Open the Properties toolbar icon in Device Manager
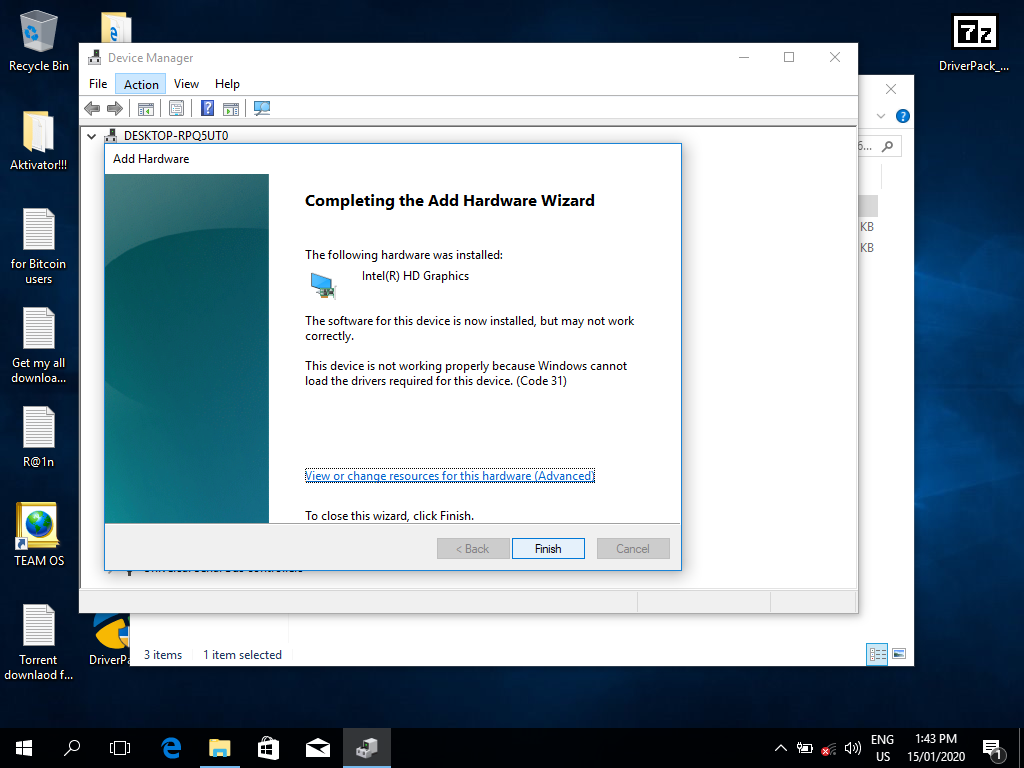 [176, 108]
